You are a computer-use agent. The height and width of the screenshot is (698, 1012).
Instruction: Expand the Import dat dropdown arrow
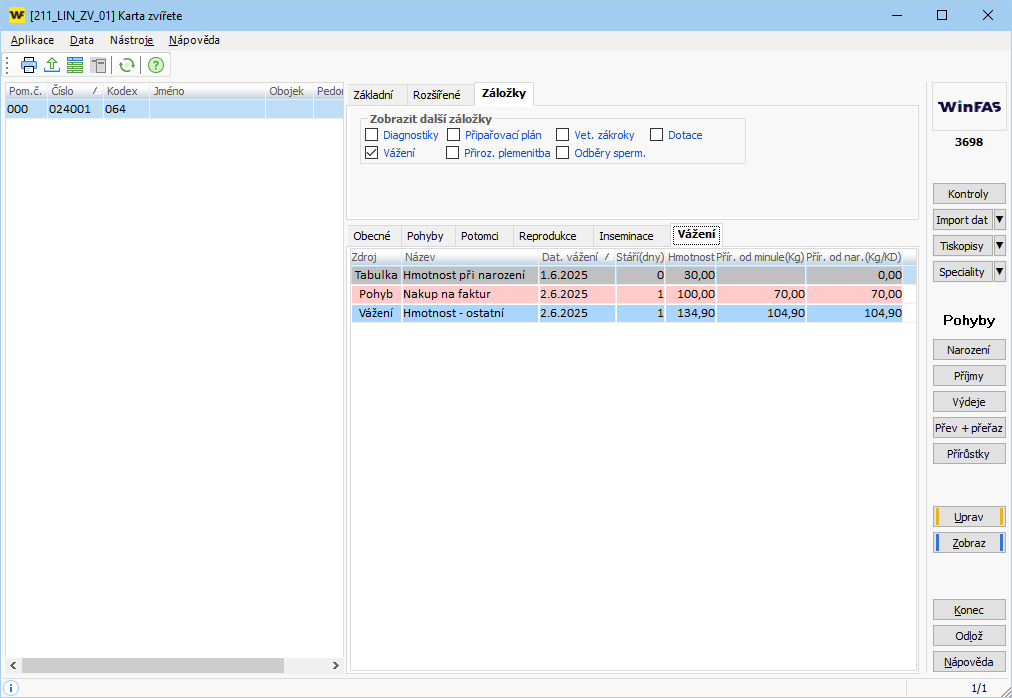click(999, 220)
